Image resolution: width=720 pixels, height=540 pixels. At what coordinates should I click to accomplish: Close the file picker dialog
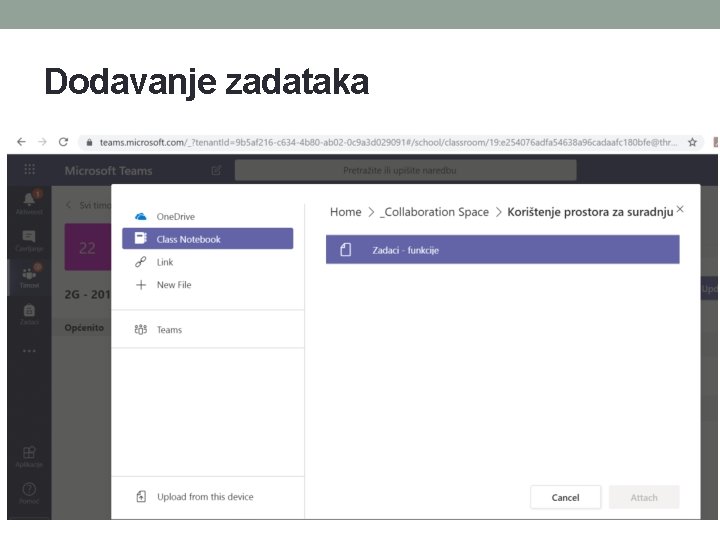coord(680,209)
